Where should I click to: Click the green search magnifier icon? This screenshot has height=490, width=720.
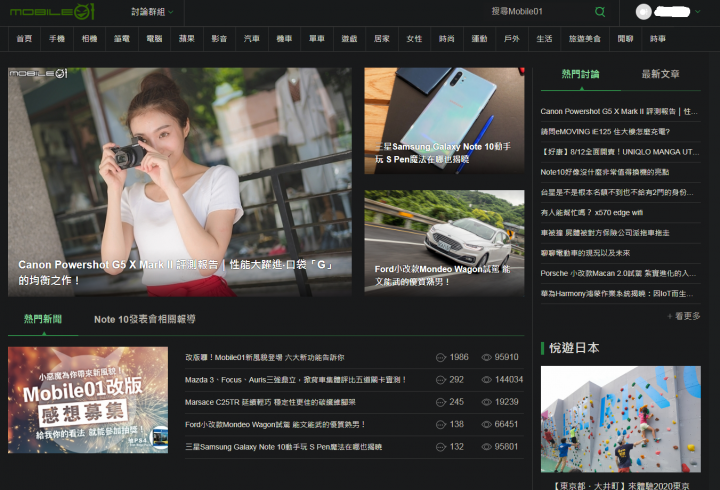(600, 11)
